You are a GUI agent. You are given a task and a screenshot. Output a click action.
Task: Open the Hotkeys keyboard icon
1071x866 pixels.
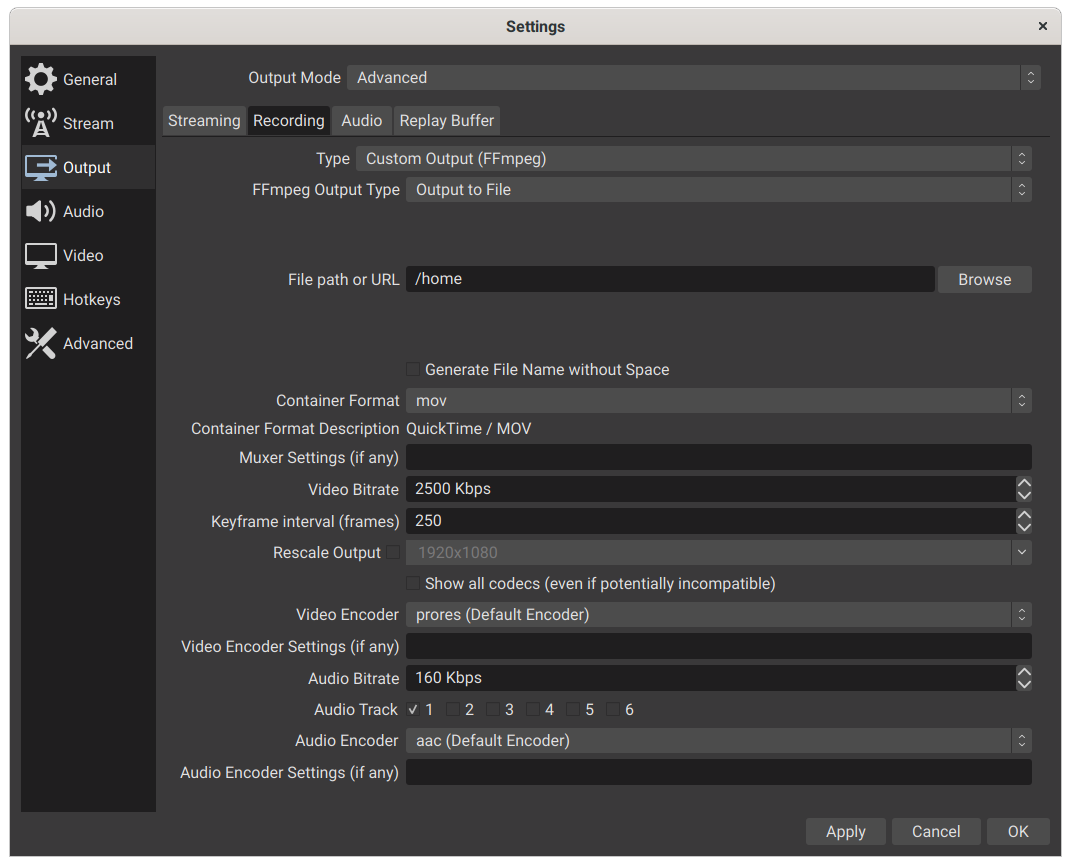coord(40,299)
